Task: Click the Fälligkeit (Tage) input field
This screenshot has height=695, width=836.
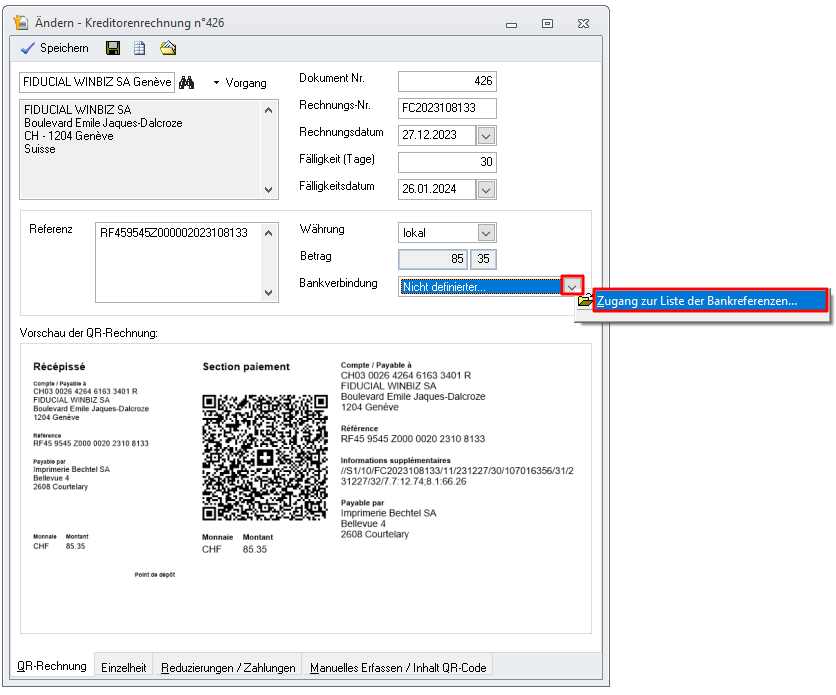Action: click(x=446, y=162)
